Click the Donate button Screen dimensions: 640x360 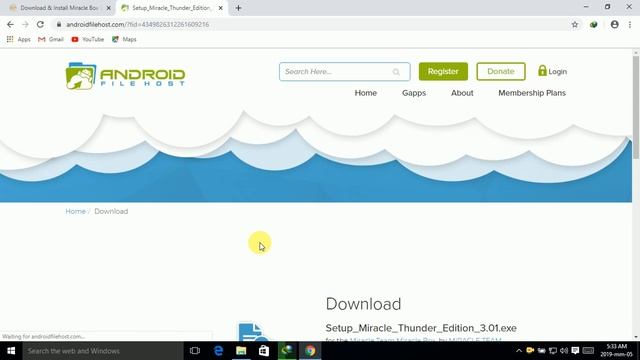coord(500,71)
